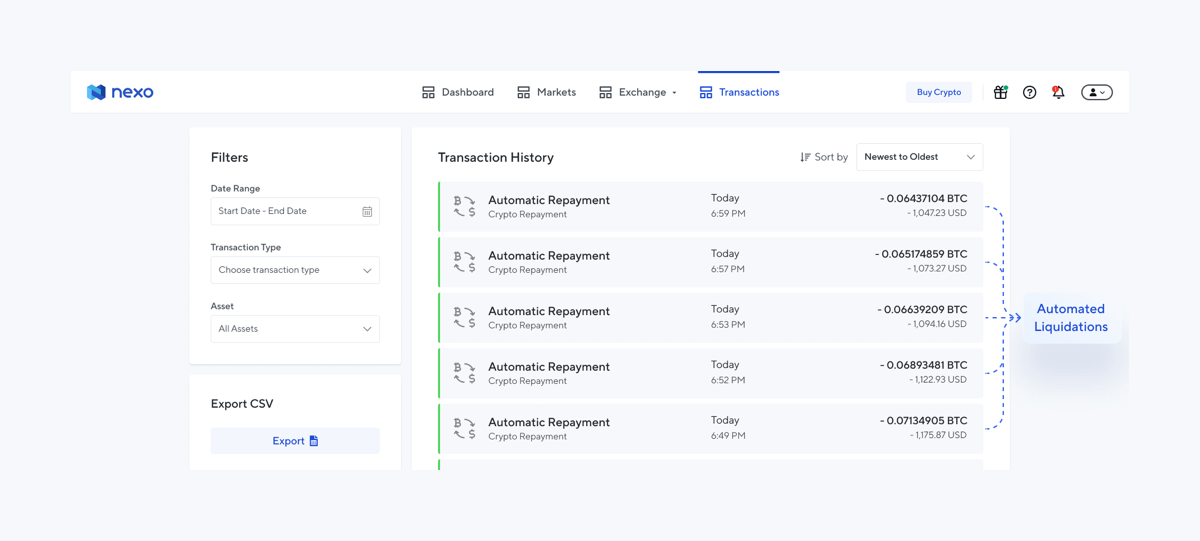Viewport: 1200px width, 541px height.
Task: Open the help question mark icon
Action: click(1029, 92)
